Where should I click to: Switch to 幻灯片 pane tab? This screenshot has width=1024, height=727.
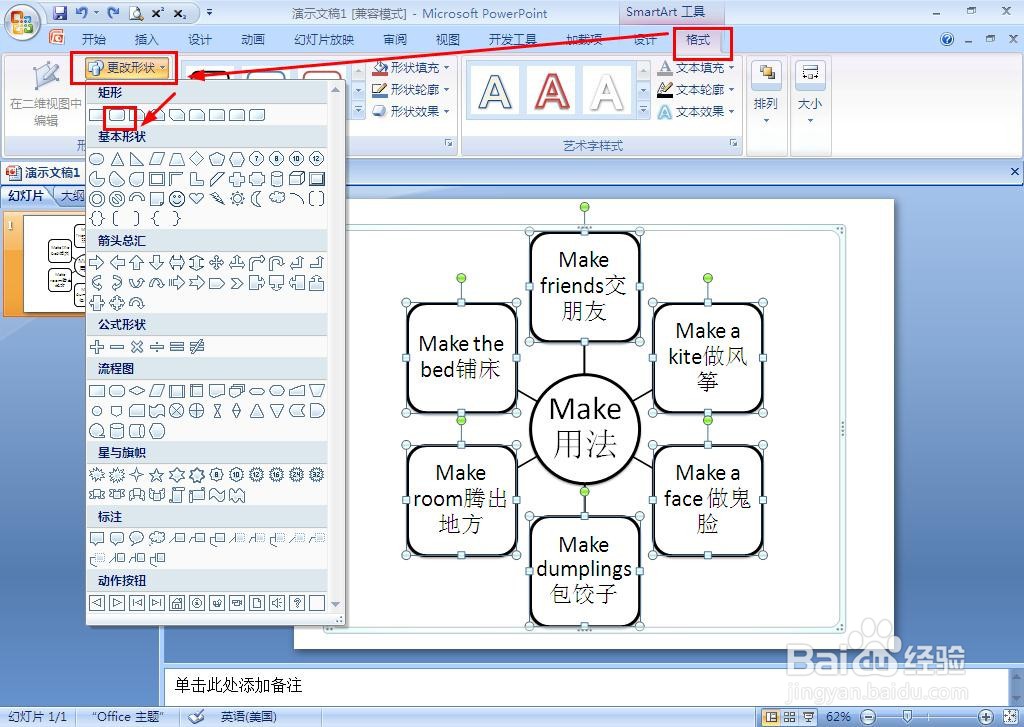(x=27, y=195)
